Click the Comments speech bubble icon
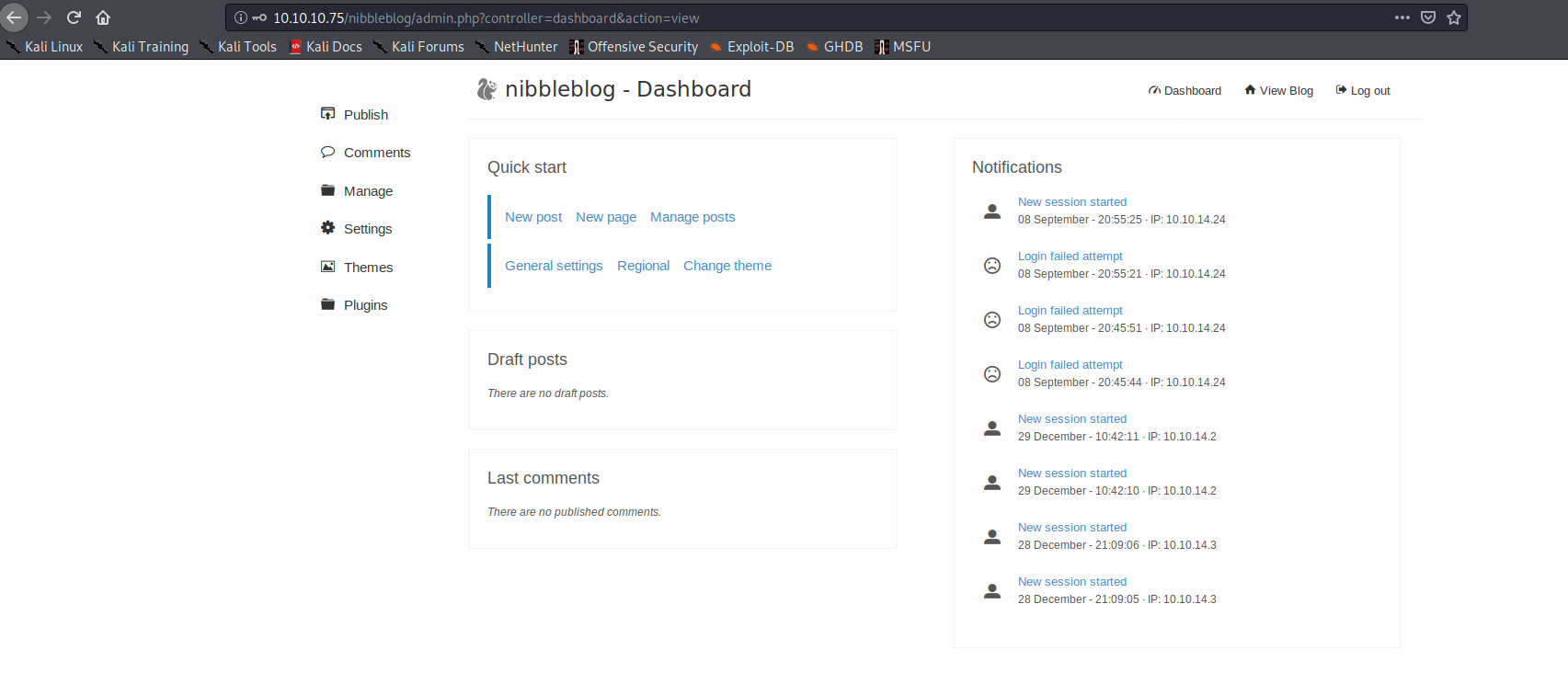The image size is (1568, 673). click(327, 152)
